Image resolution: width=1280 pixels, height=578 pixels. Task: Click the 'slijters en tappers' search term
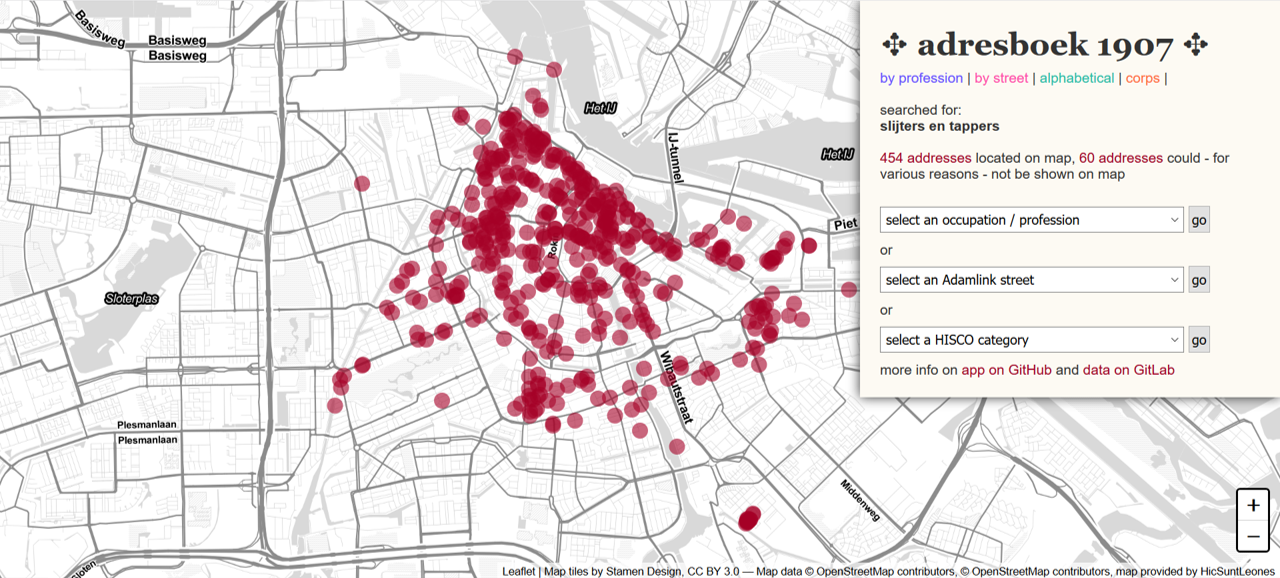(x=939, y=126)
